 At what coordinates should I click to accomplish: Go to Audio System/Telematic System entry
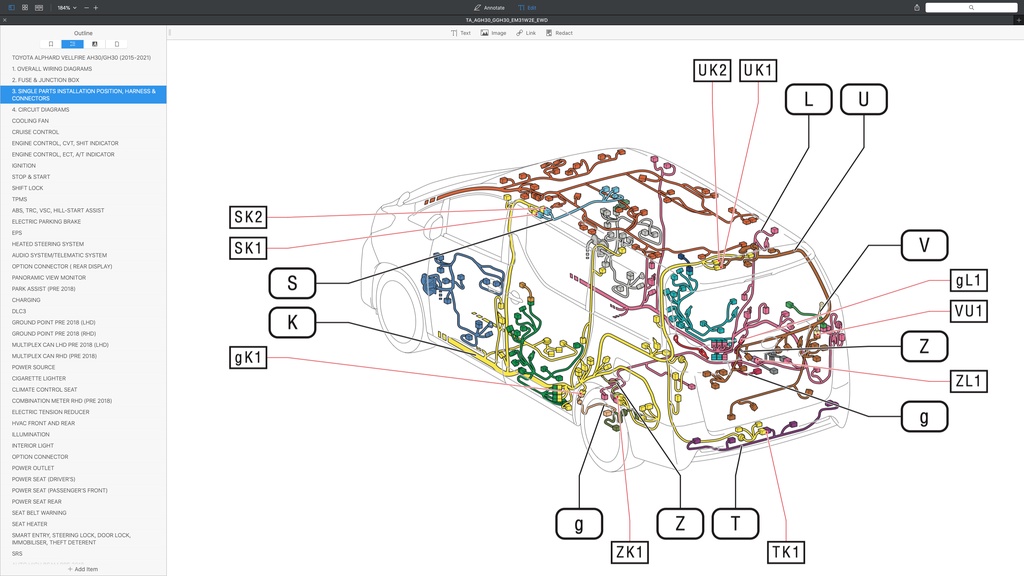pos(59,255)
